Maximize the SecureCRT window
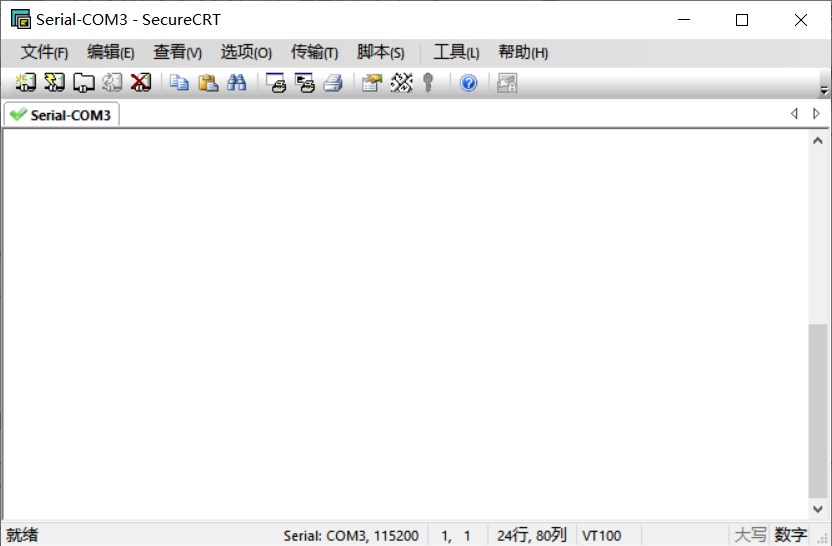The width and height of the screenshot is (832, 546). pyautogui.click(x=742, y=20)
